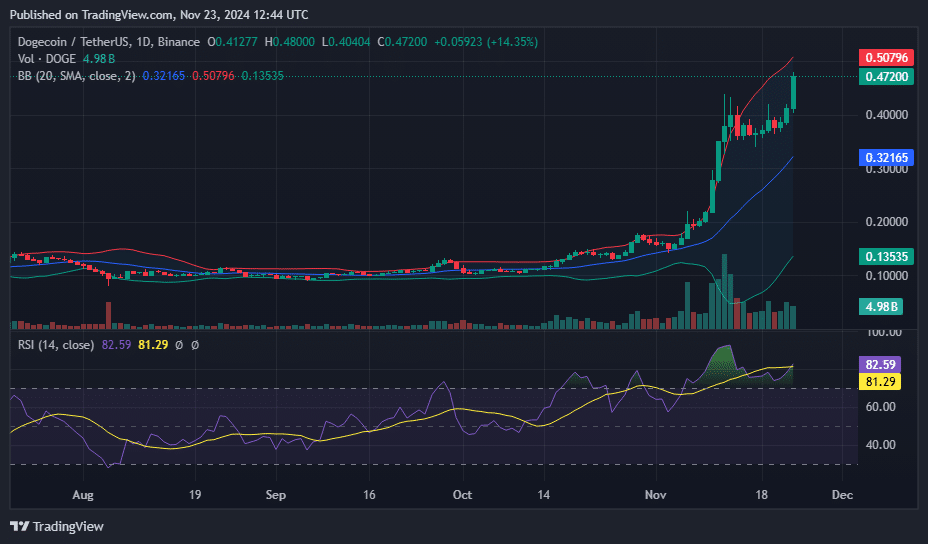Image resolution: width=928 pixels, height=544 pixels.
Task: Click the 14 date label on the time axis
Action: click(x=543, y=495)
